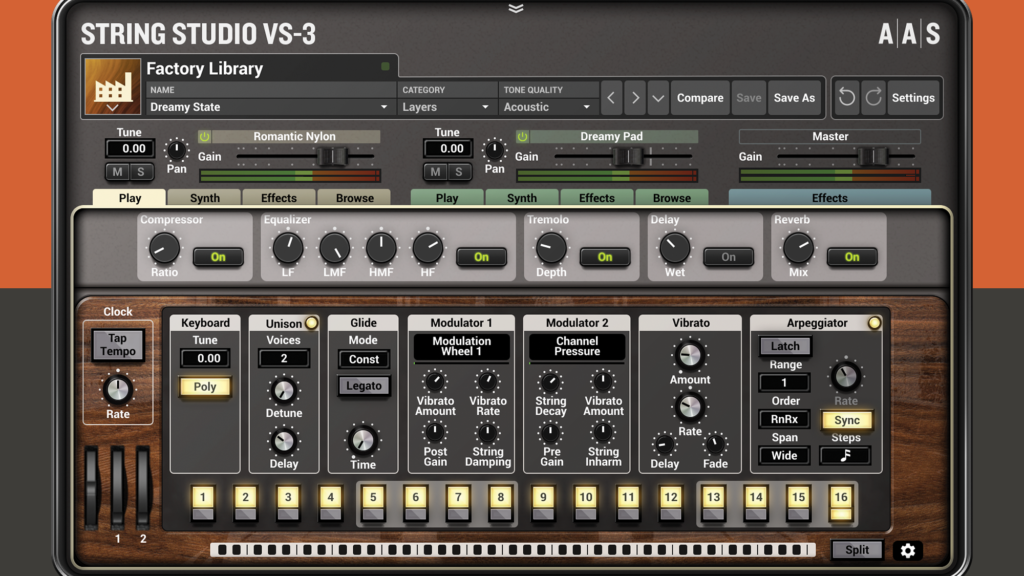Image resolution: width=1024 pixels, height=576 pixels.
Task: Click the redo arrow icon
Action: pos(873,98)
